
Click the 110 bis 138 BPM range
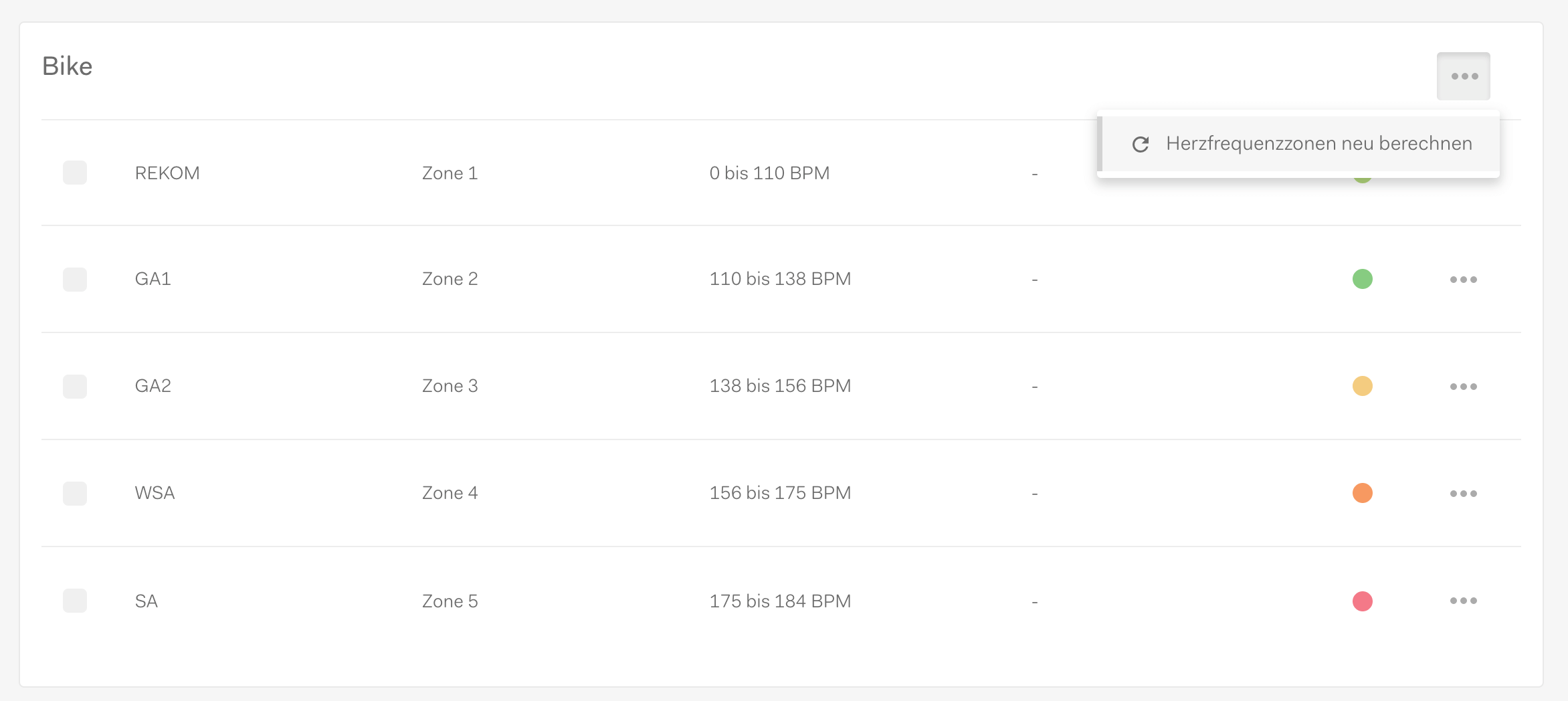(780, 279)
